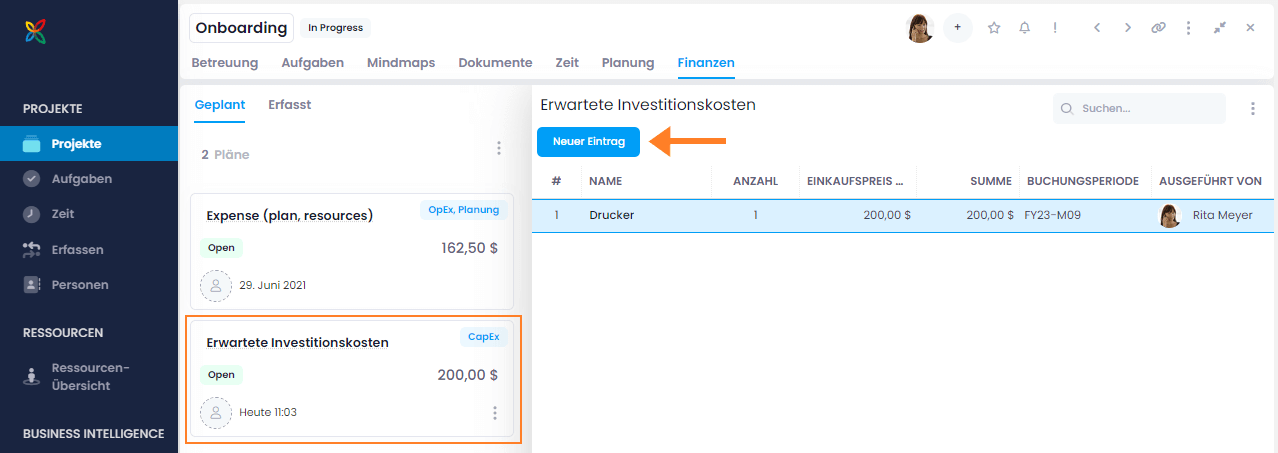Sort by SUMME column header
1278x453 pixels.
tap(992, 182)
